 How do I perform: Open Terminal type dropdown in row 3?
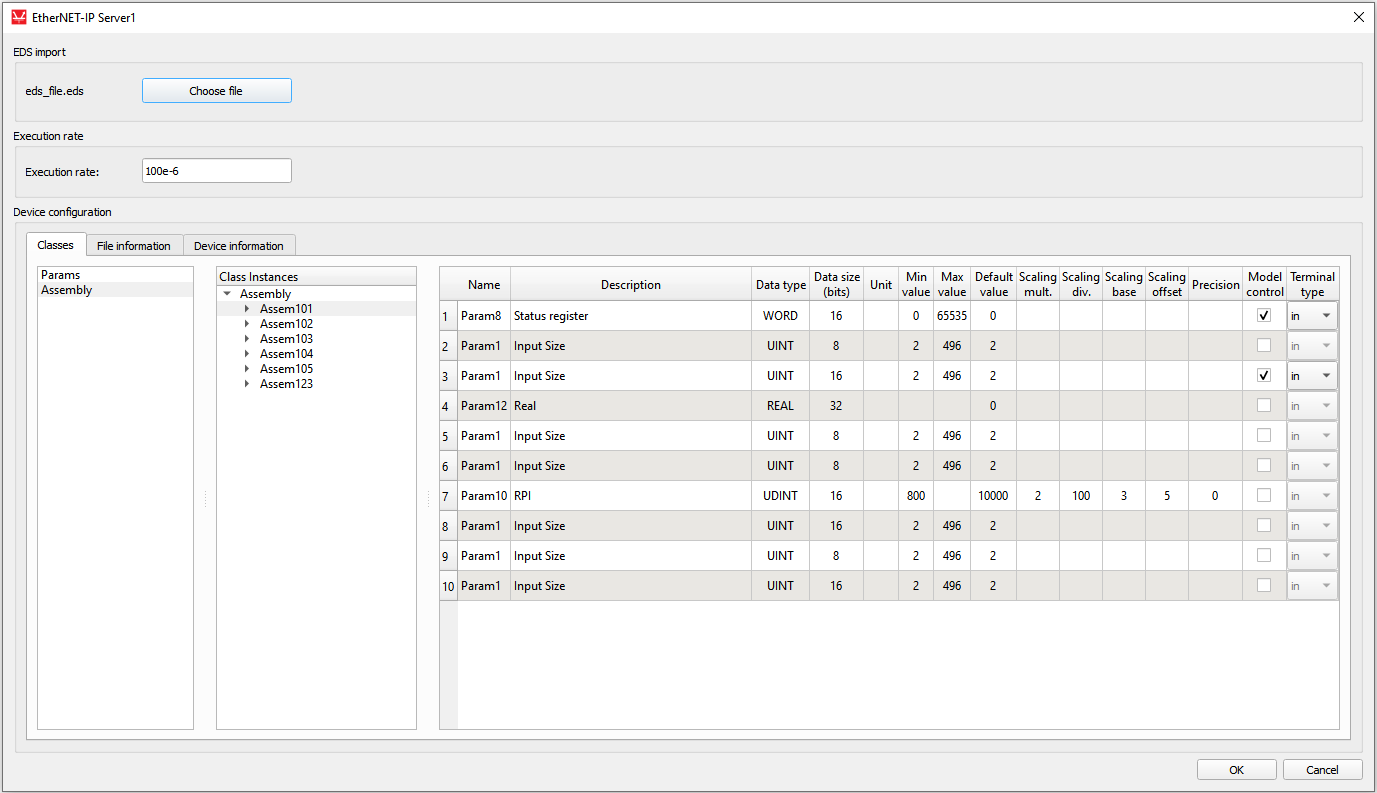click(1312, 376)
